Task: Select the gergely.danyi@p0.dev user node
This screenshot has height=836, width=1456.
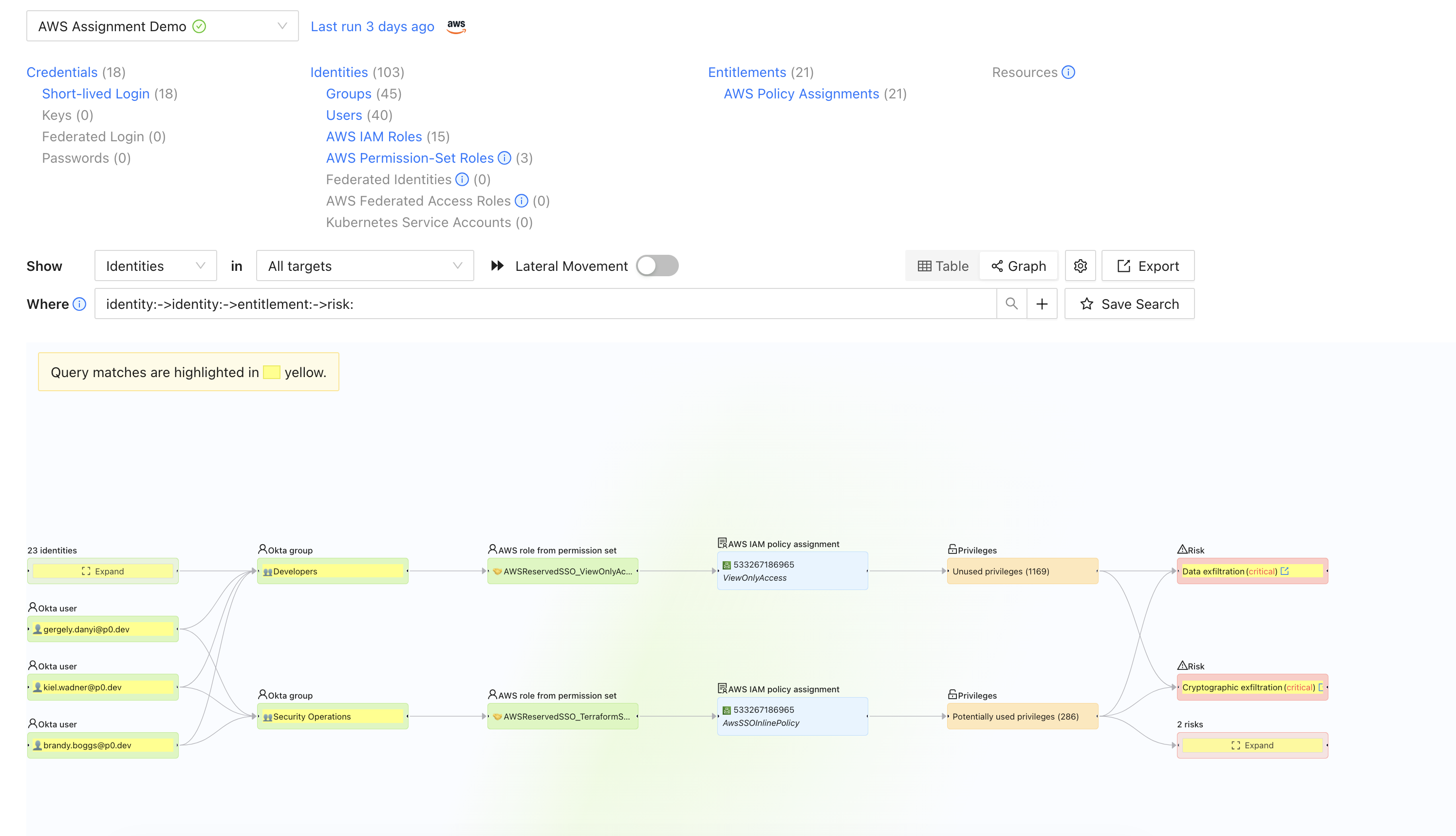Action: tap(103, 629)
